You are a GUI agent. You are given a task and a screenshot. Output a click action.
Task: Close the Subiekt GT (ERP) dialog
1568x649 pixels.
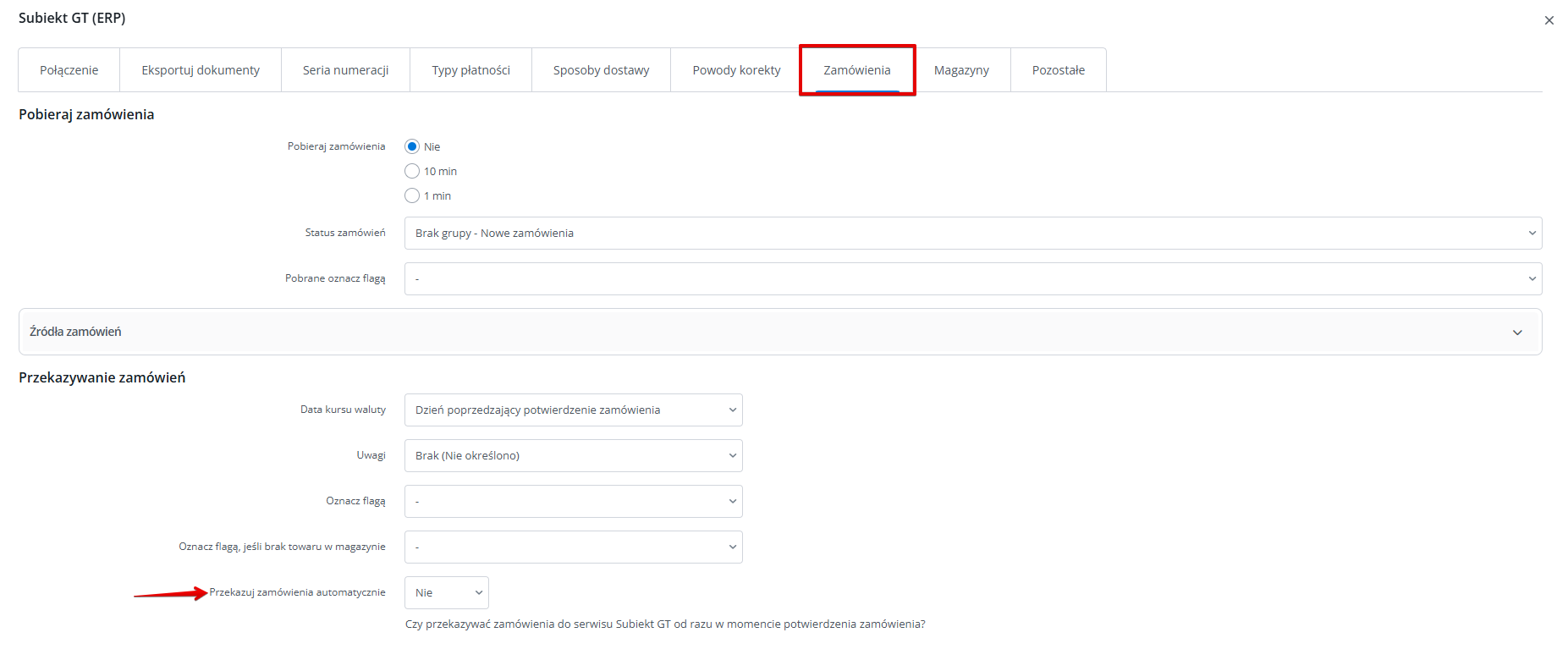[1549, 20]
